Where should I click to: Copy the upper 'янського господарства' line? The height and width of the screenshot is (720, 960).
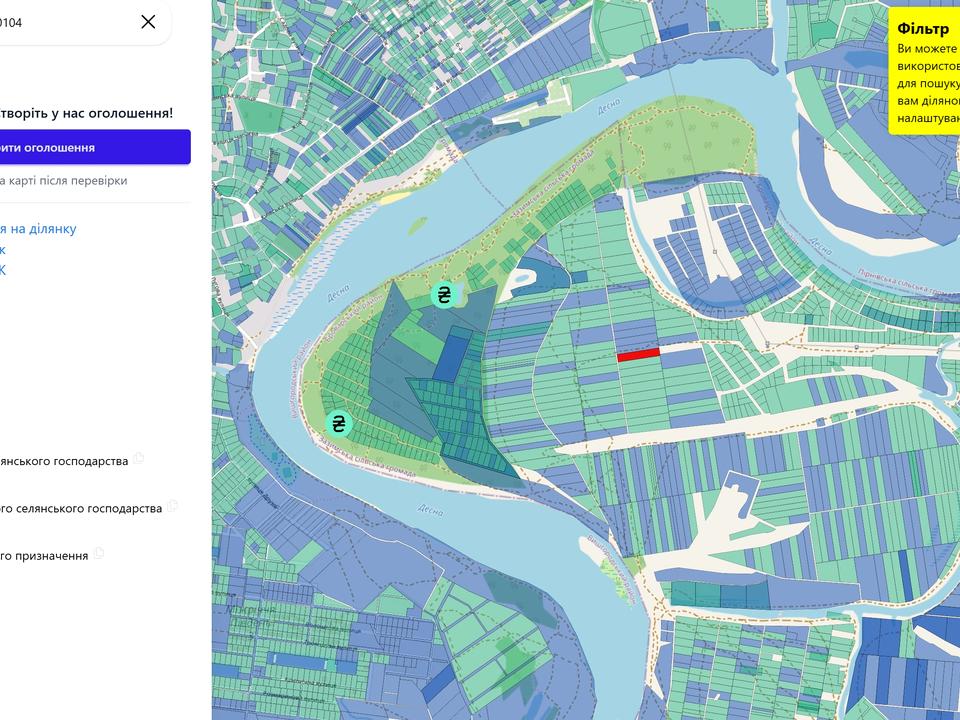click(138, 458)
